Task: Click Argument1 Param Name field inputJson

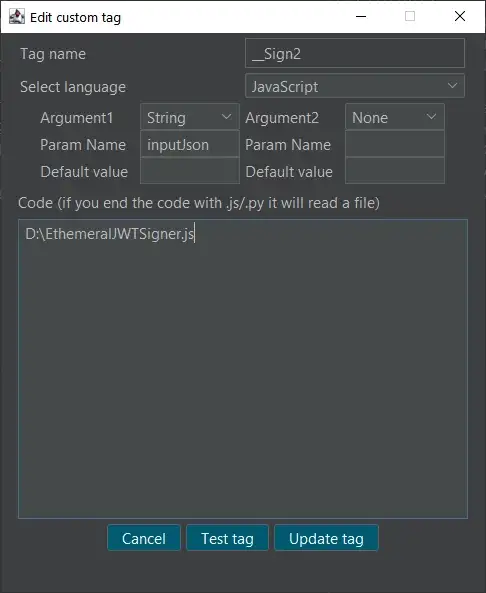Action: [190, 144]
